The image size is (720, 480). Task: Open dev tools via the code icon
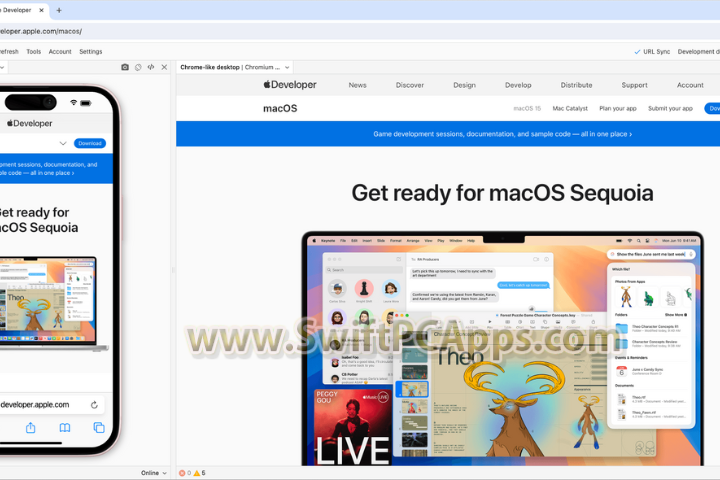tap(151, 67)
